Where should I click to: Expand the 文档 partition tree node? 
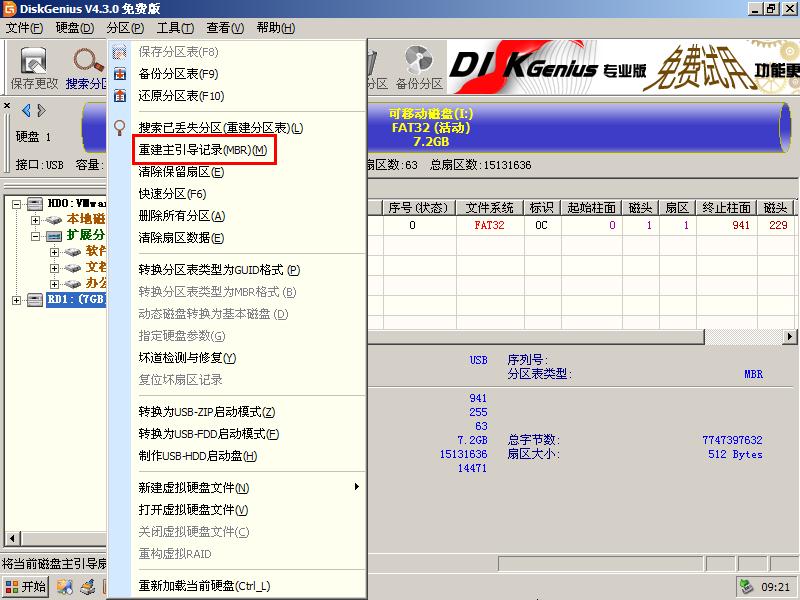tap(54, 268)
